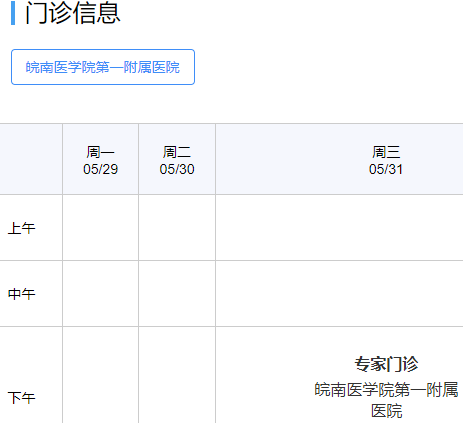Open the 专家门诊 Wednesday afternoon appointment
The height and width of the screenshot is (423, 463).
pyautogui.click(x=386, y=364)
